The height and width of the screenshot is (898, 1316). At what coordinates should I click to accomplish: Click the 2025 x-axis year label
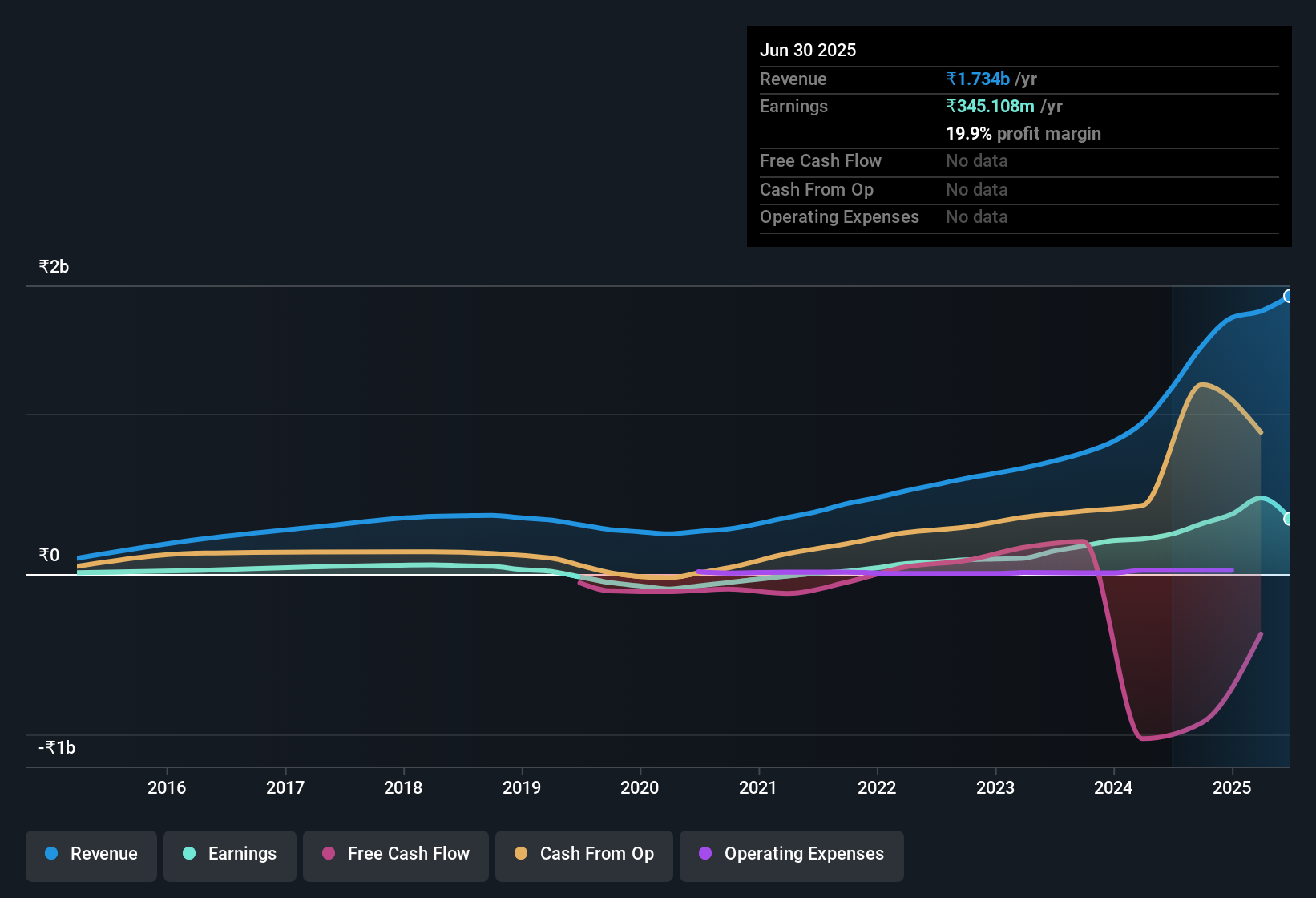(1232, 787)
